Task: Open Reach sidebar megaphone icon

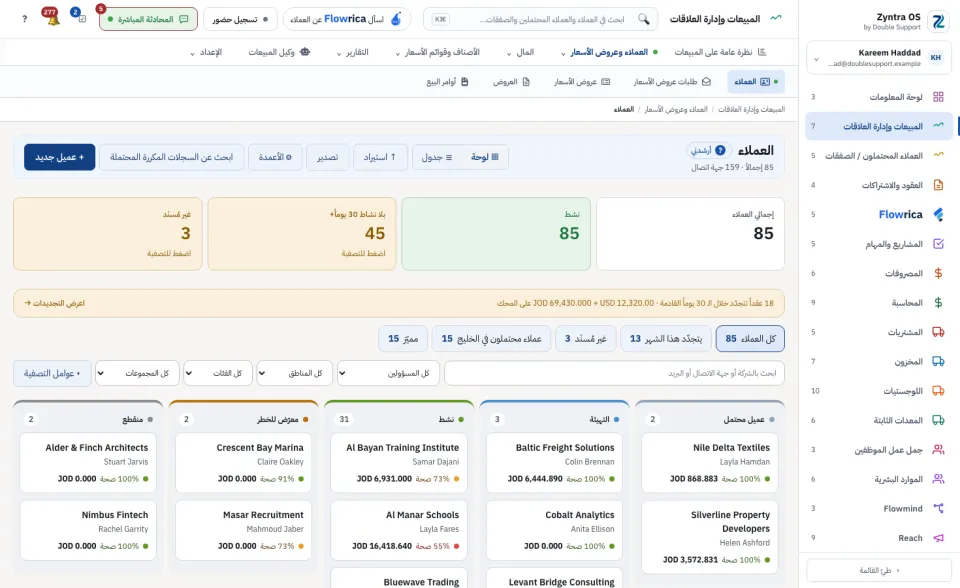Action: pyautogui.click(x=938, y=538)
